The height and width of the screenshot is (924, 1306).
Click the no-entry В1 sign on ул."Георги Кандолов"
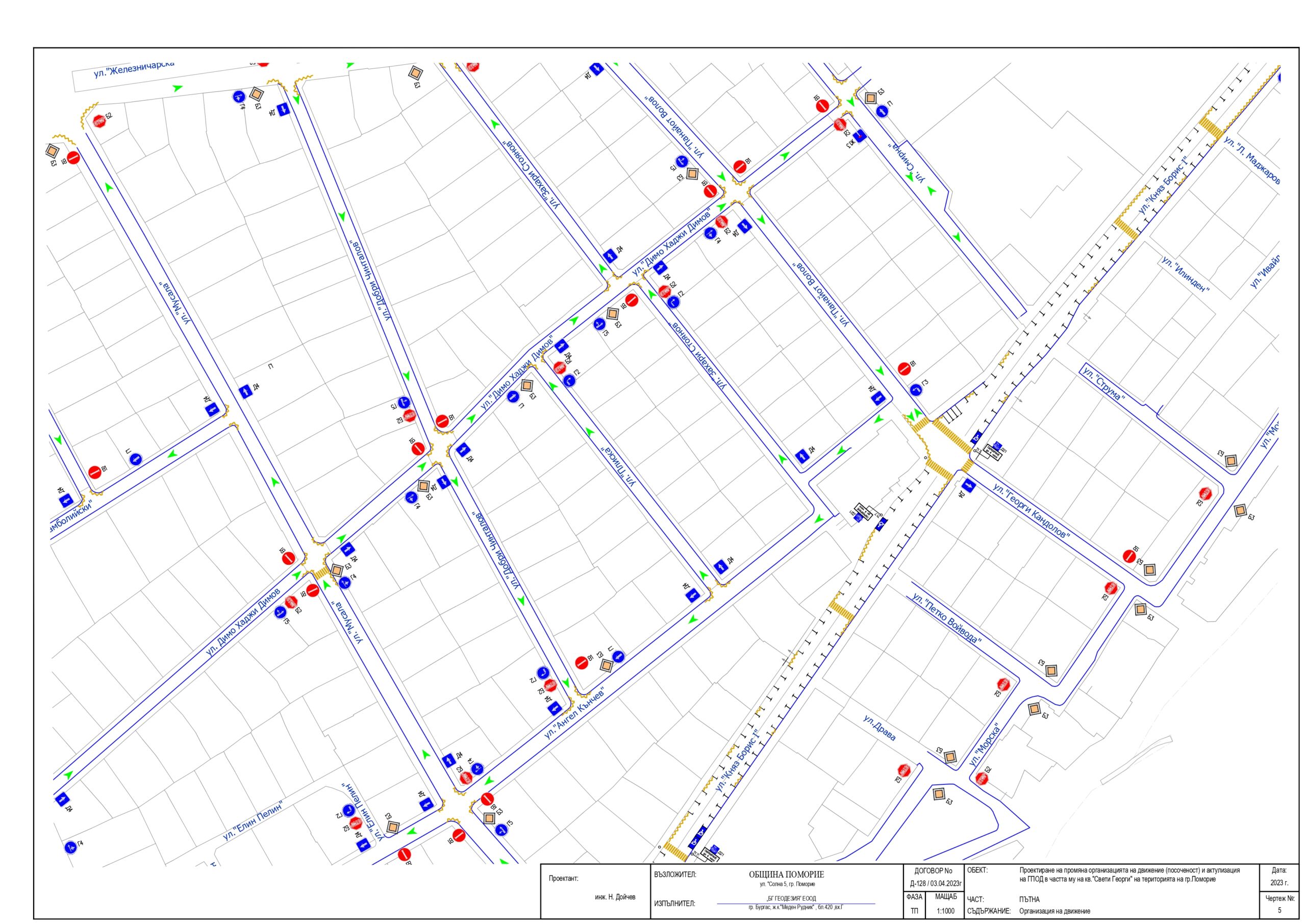click(1129, 556)
